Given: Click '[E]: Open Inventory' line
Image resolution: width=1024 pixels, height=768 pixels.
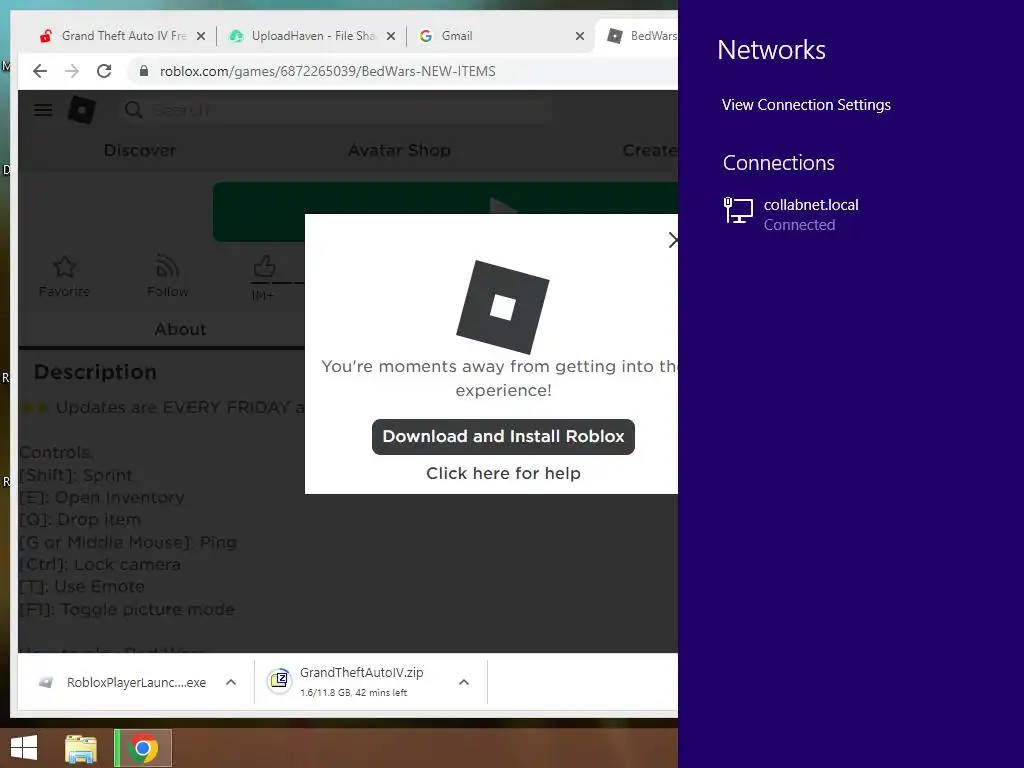Looking at the screenshot, I should coord(102,497).
